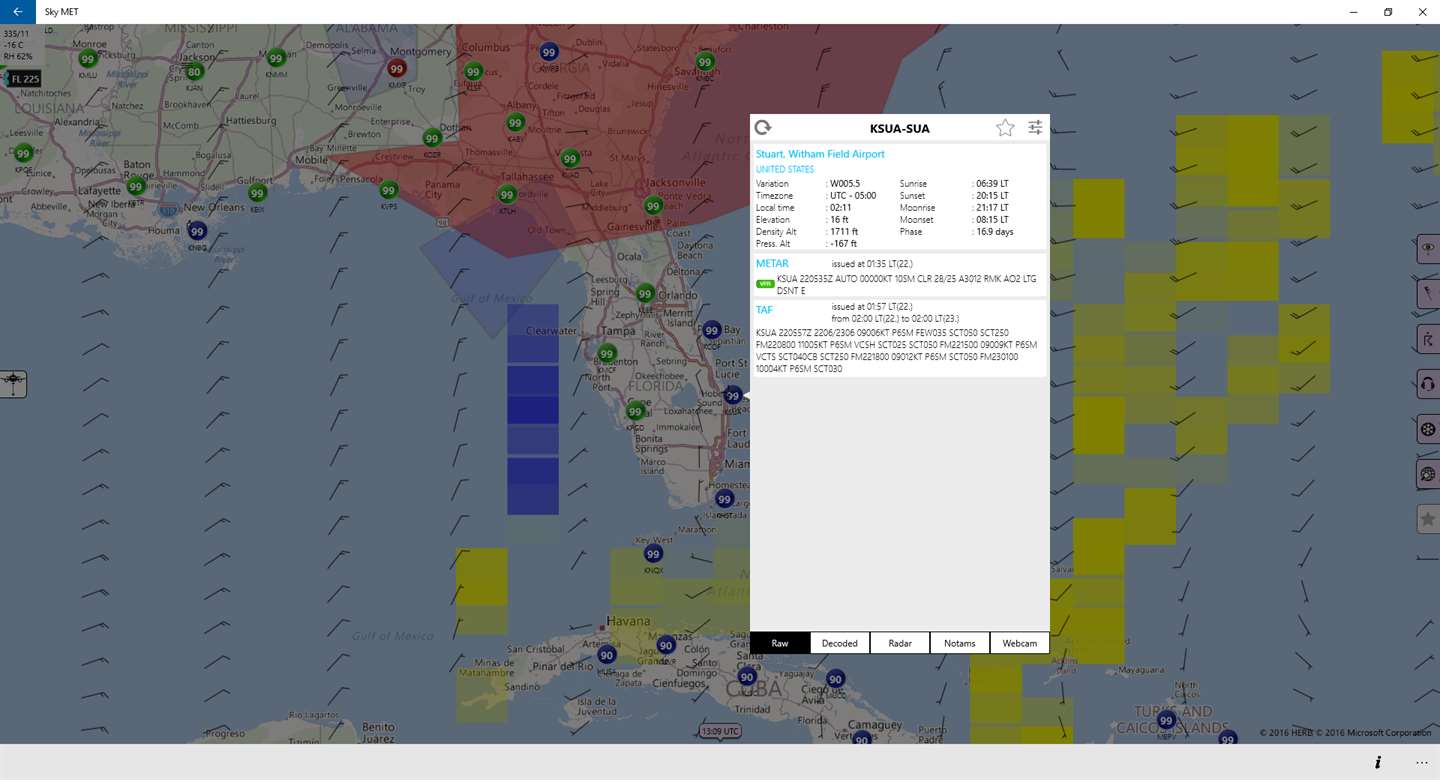Click the Moonrise value 21:17 LT
1440x780 pixels.
pyautogui.click(x=992, y=208)
